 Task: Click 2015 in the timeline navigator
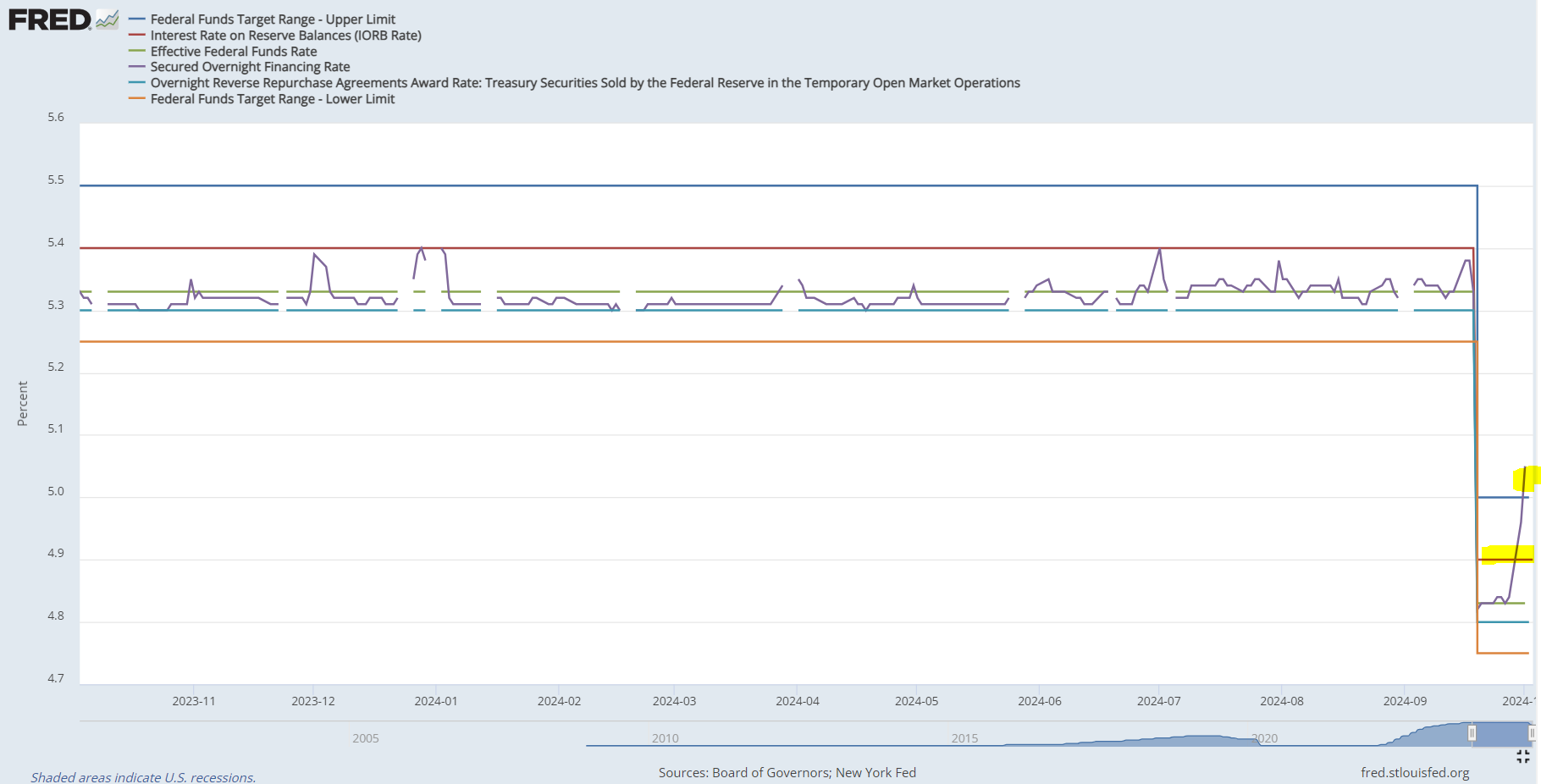pos(964,738)
